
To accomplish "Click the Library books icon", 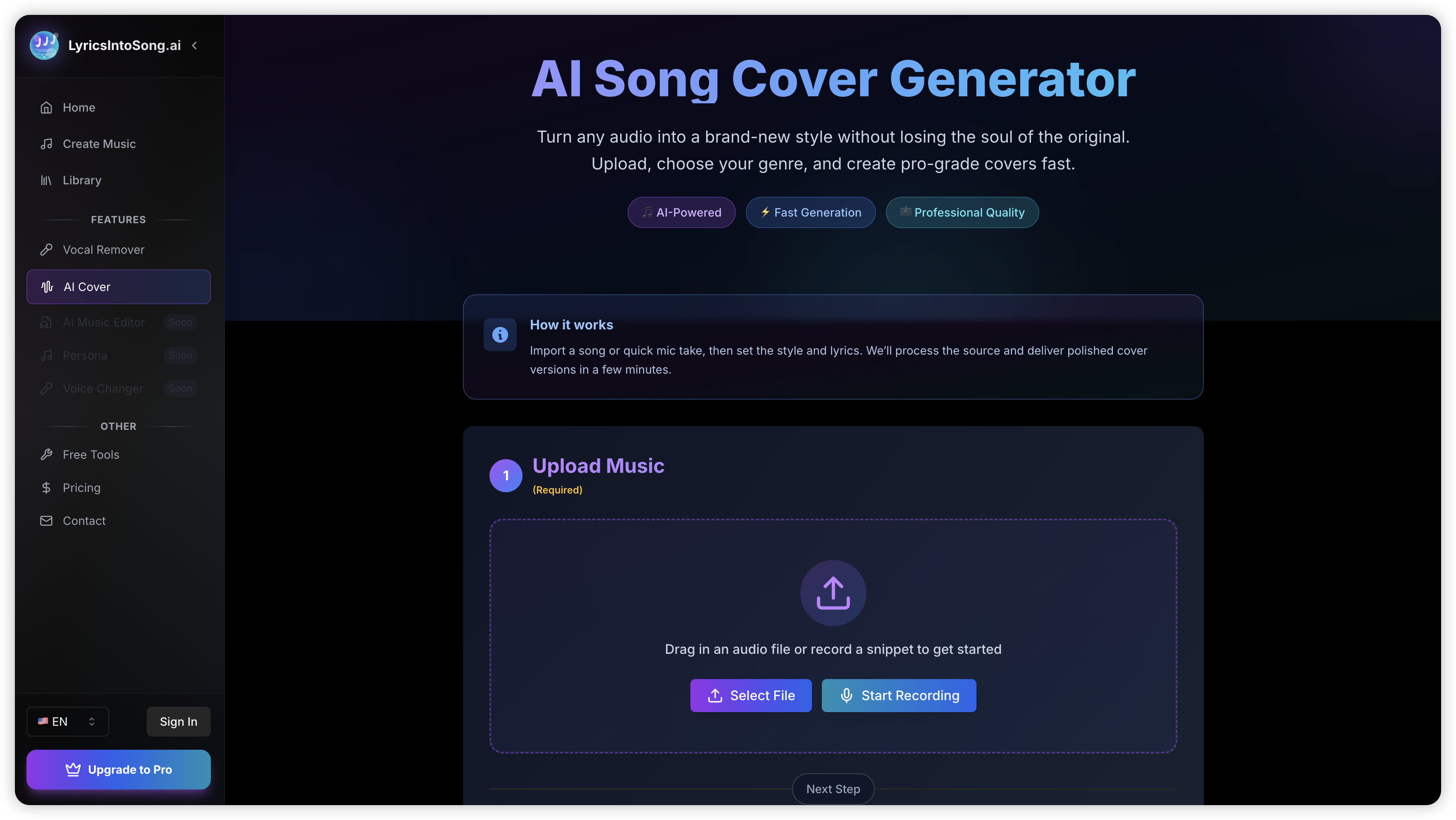I will tap(46, 180).
